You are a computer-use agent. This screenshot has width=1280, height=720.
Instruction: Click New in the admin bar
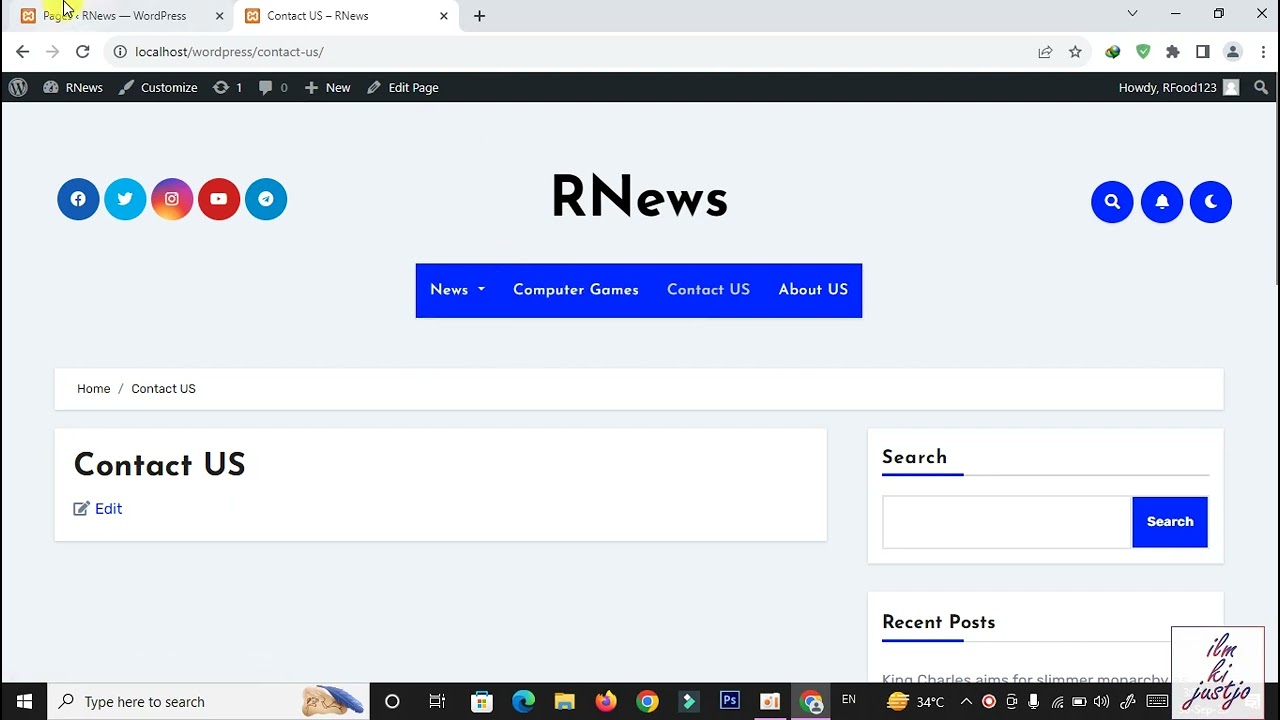tap(327, 87)
